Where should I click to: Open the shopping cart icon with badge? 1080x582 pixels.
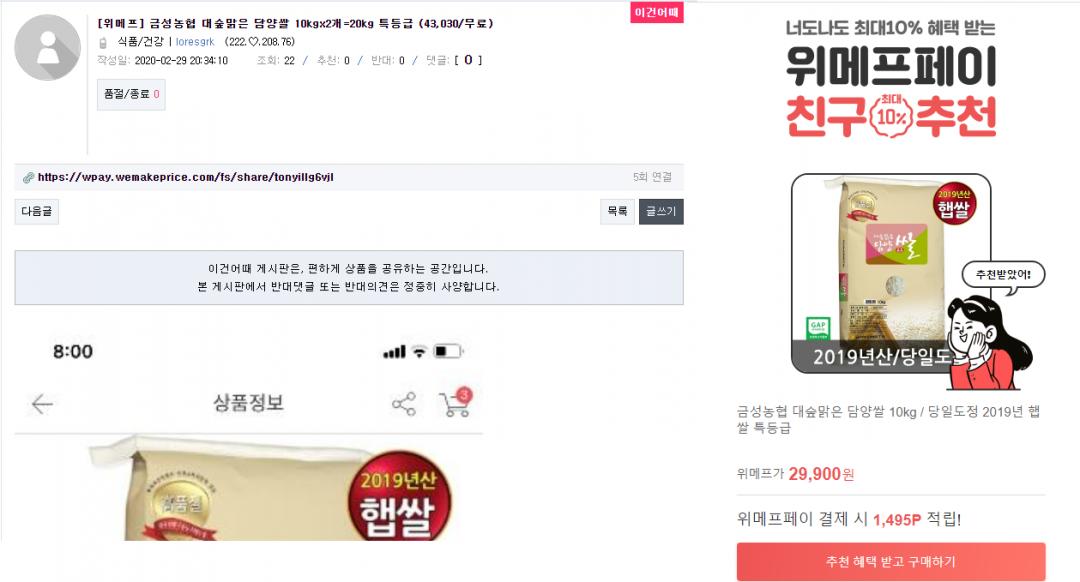455,402
